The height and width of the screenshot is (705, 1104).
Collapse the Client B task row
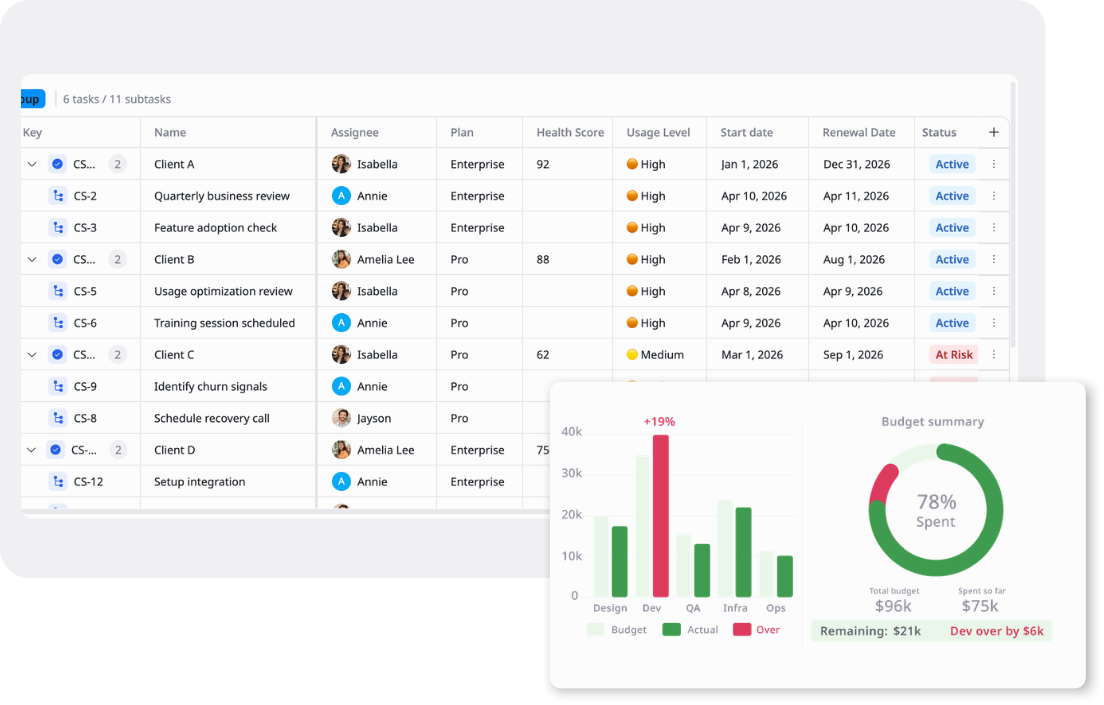point(32,259)
